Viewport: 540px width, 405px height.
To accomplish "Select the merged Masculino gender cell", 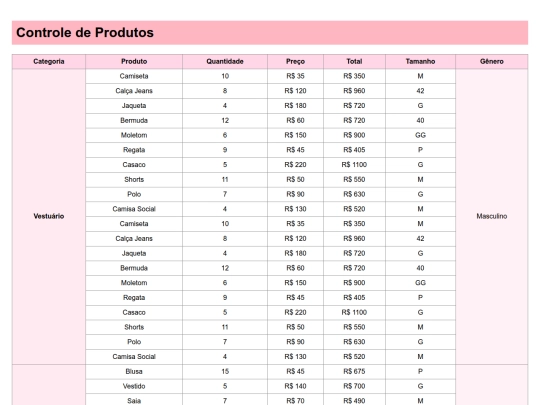I will (x=491, y=216).
